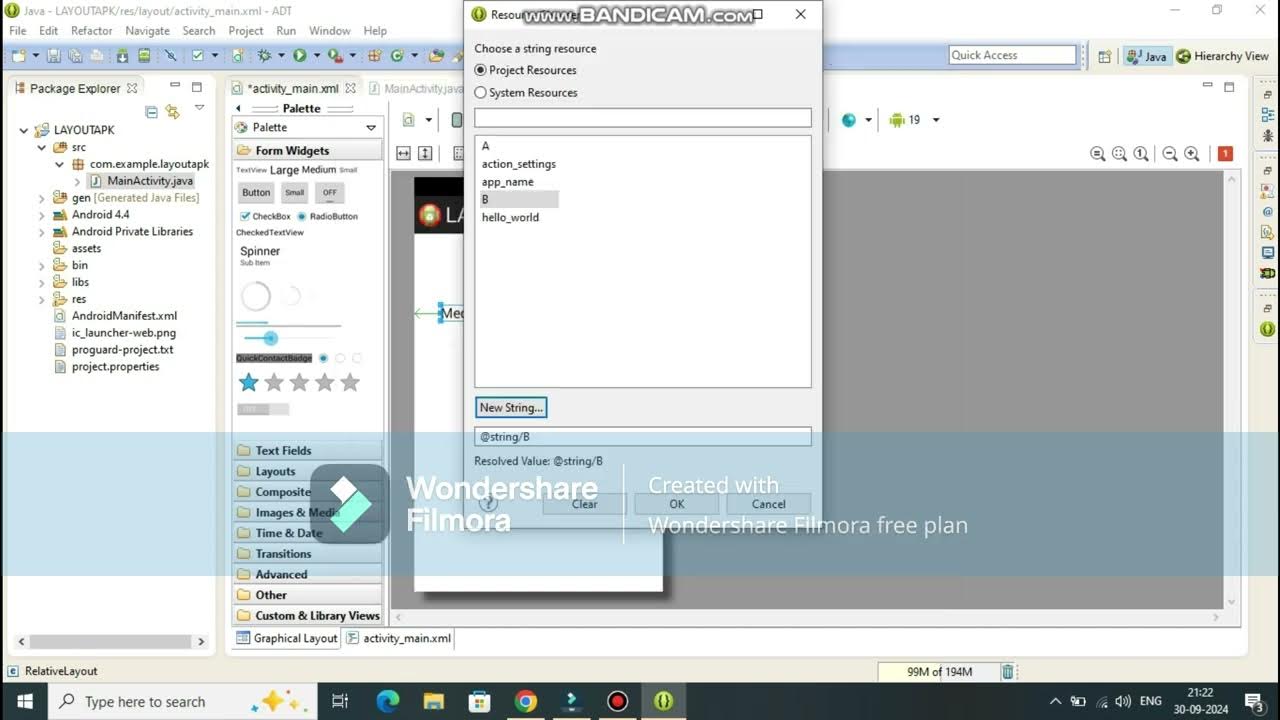Open the Run button dropdown arrow
1280x720 pixels.
[x=316, y=56]
